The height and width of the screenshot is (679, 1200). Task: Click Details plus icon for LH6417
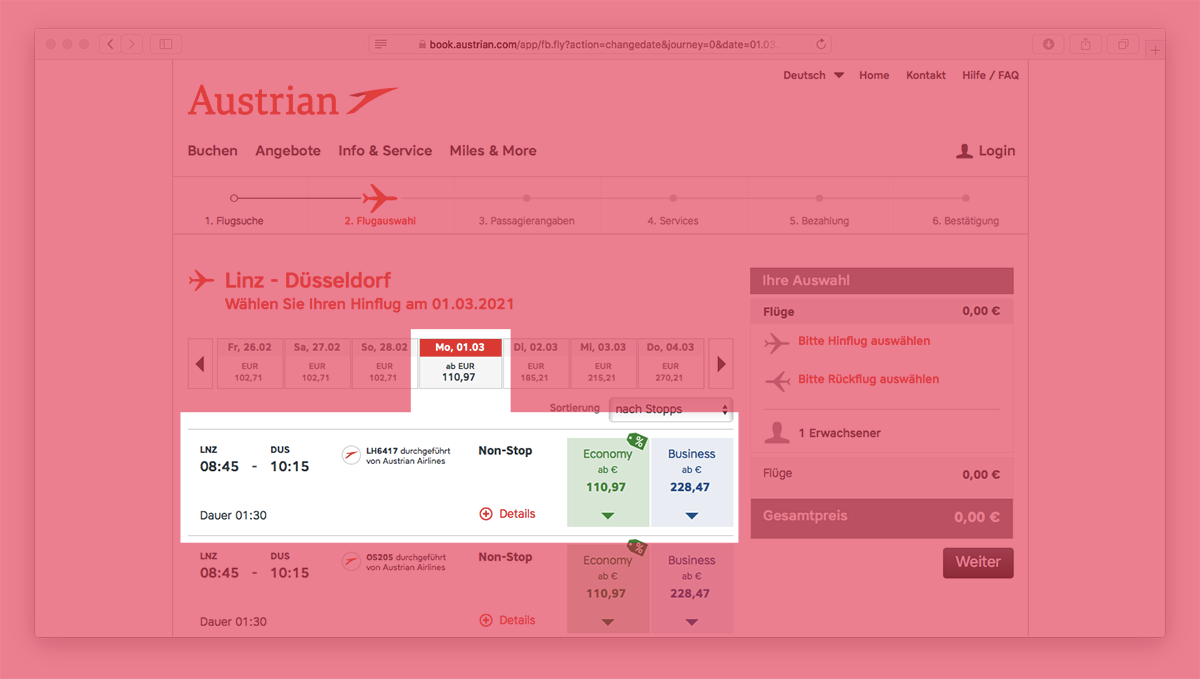click(x=486, y=514)
